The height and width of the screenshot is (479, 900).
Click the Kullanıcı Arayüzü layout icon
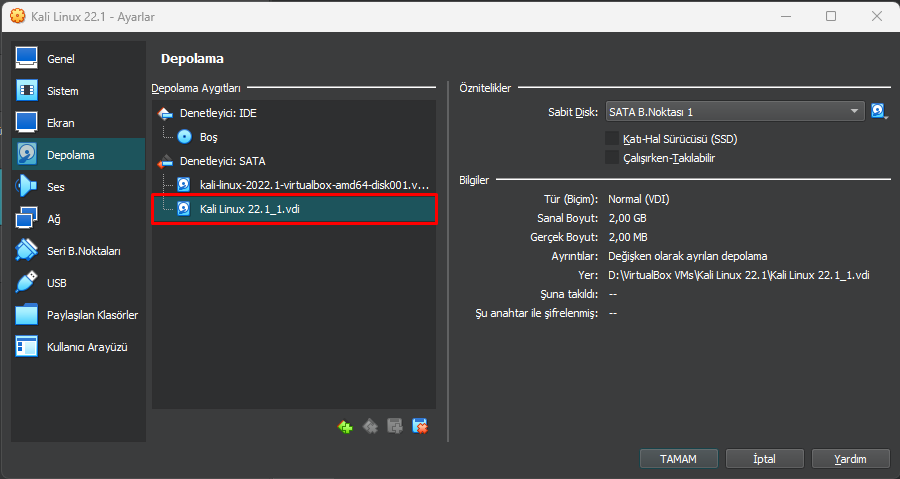click(26, 346)
